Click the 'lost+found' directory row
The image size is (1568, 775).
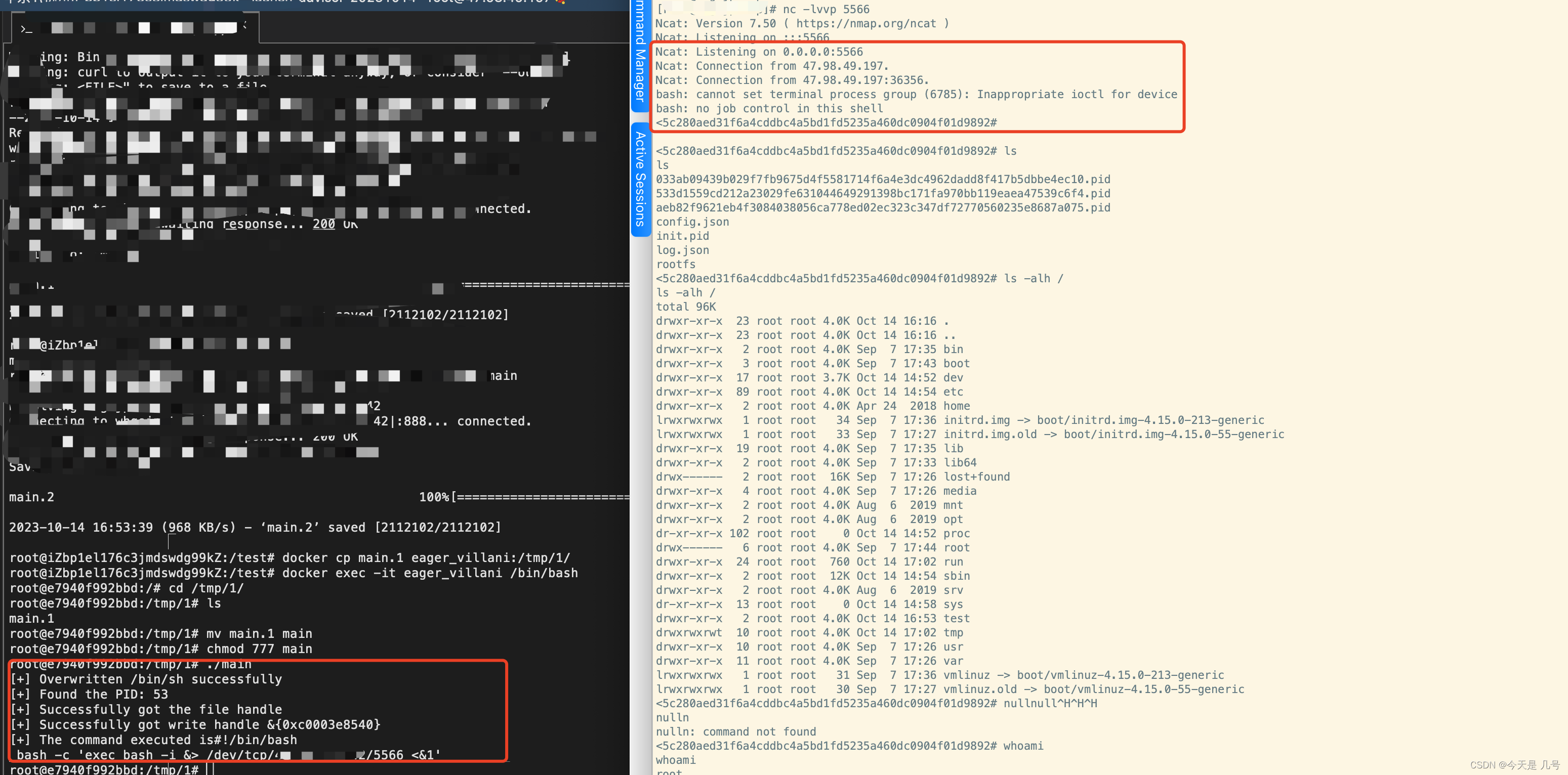[833, 477]
